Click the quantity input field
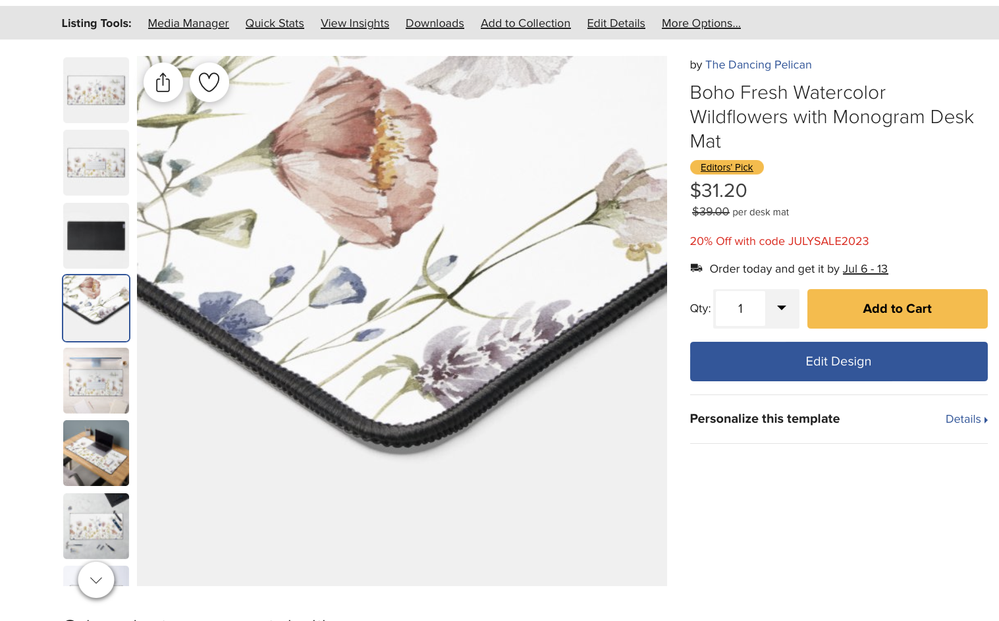Image resolution: width=999 pixels, height=621 pixels. (740, 309)
